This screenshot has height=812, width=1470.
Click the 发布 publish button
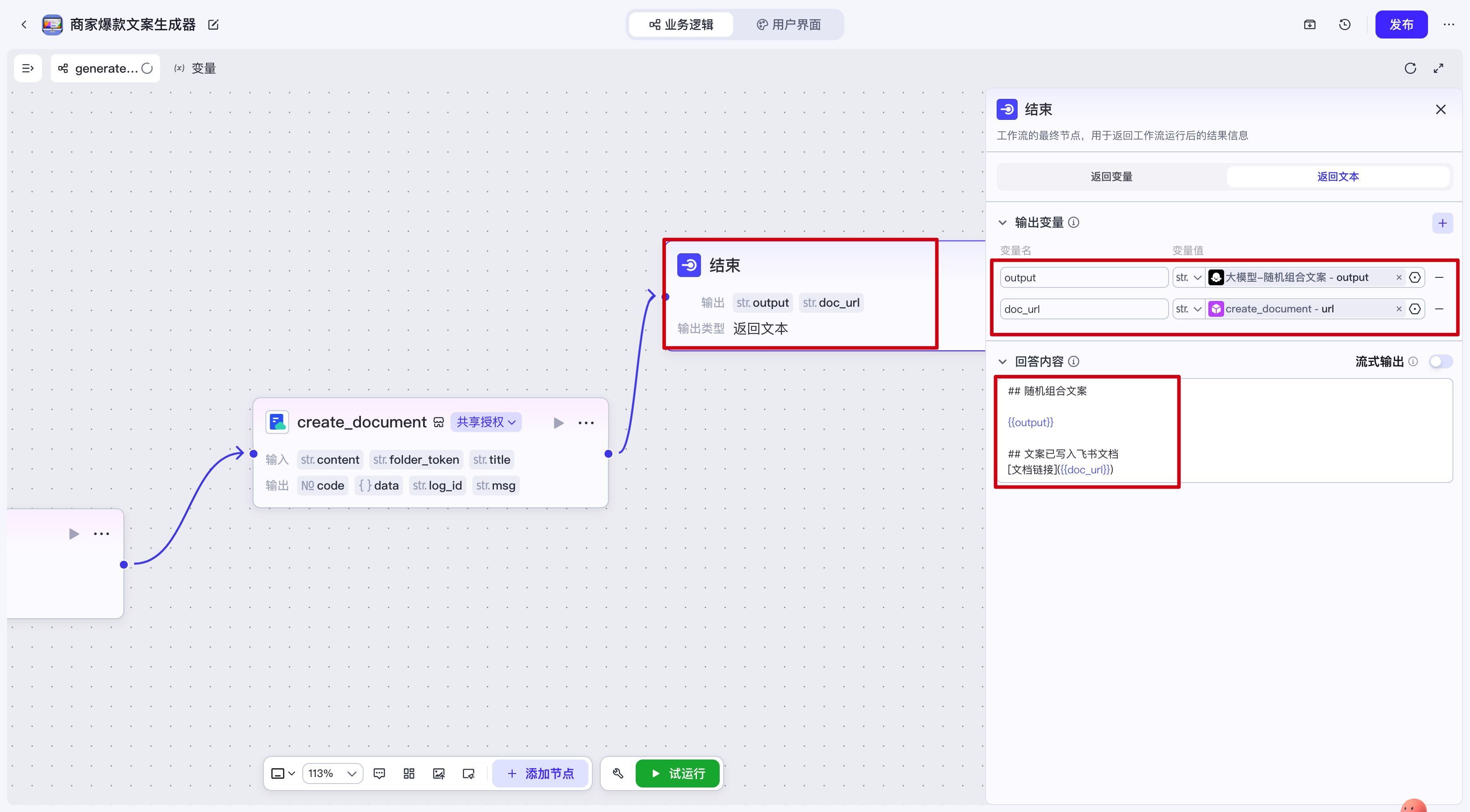[x=1401, y=24]
